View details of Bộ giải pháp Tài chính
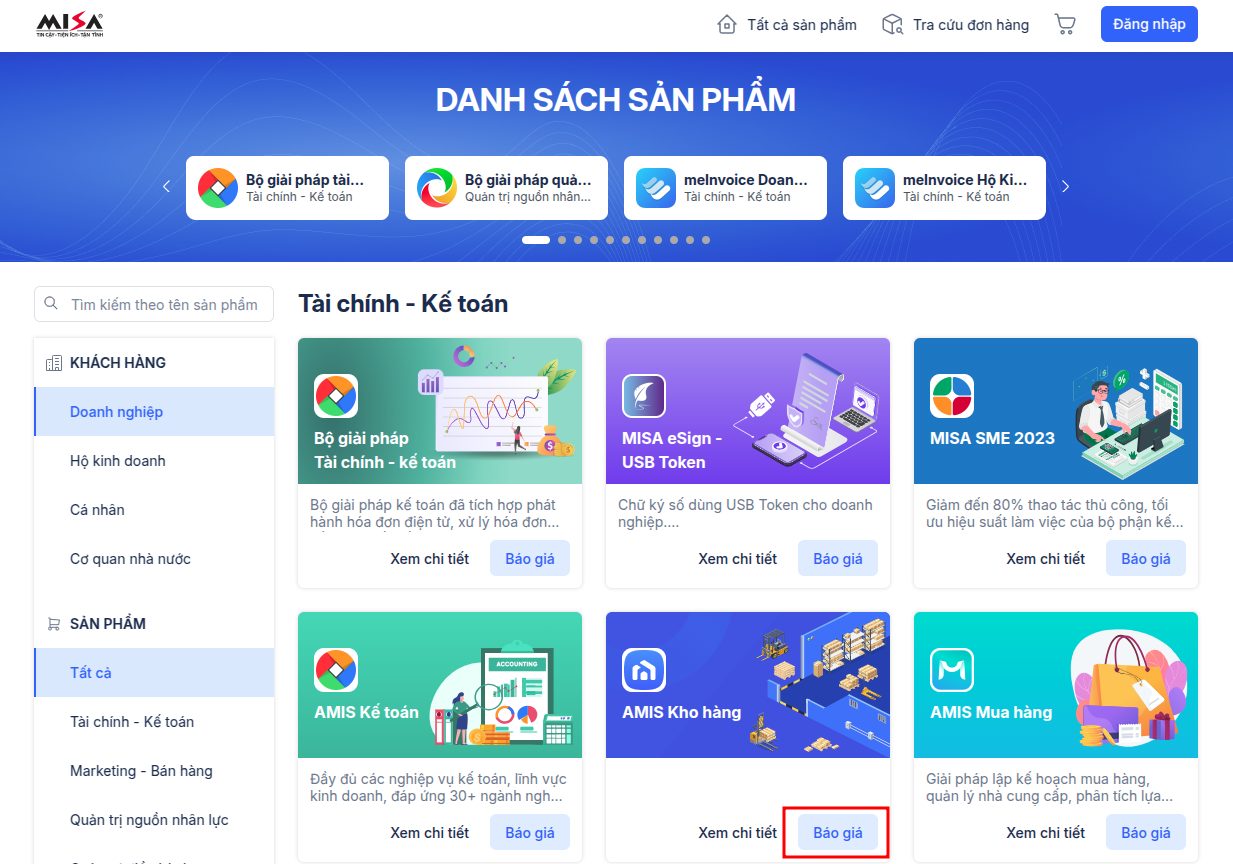 tap(429, 559)
